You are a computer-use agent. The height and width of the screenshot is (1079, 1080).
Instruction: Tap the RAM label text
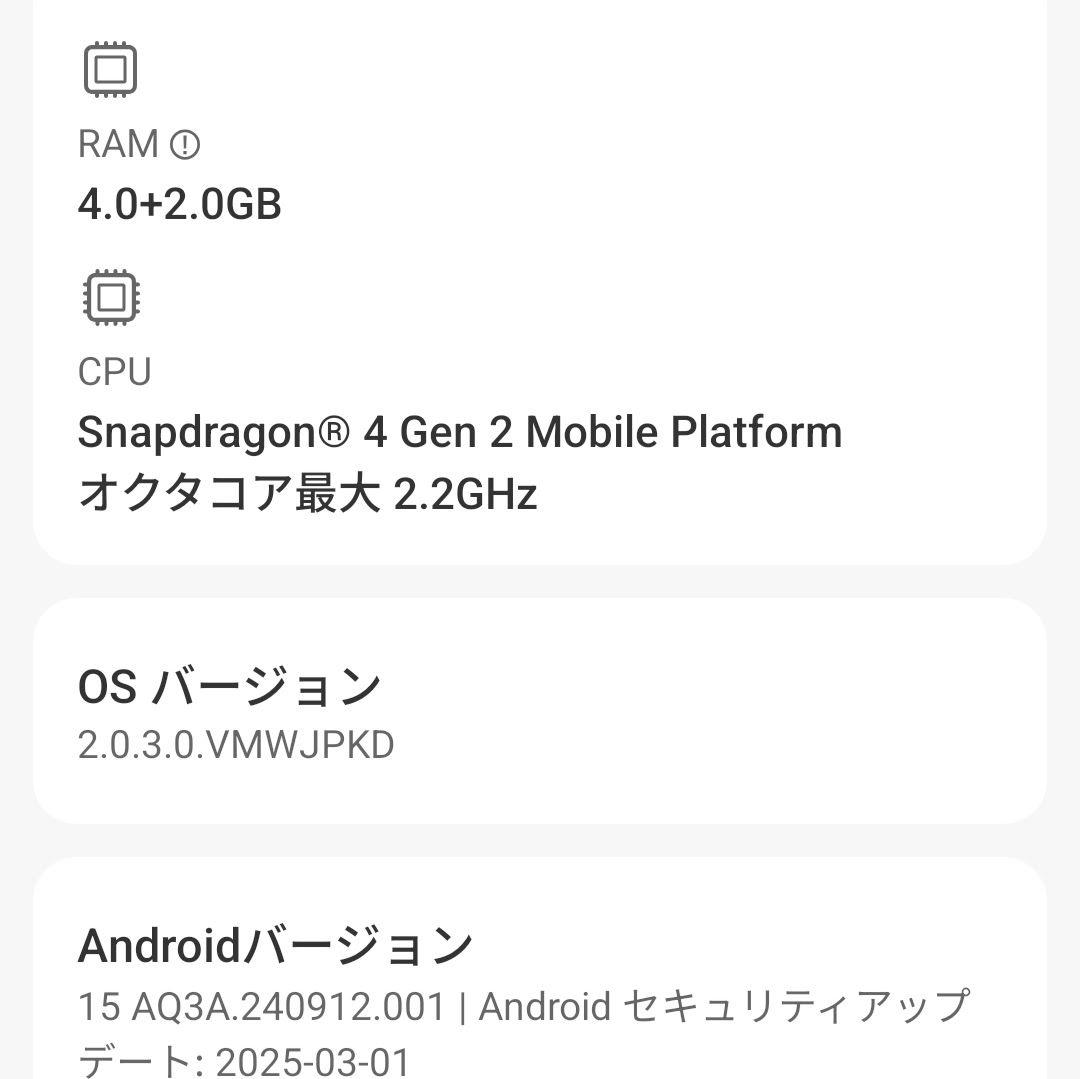(x=117, y=145)
